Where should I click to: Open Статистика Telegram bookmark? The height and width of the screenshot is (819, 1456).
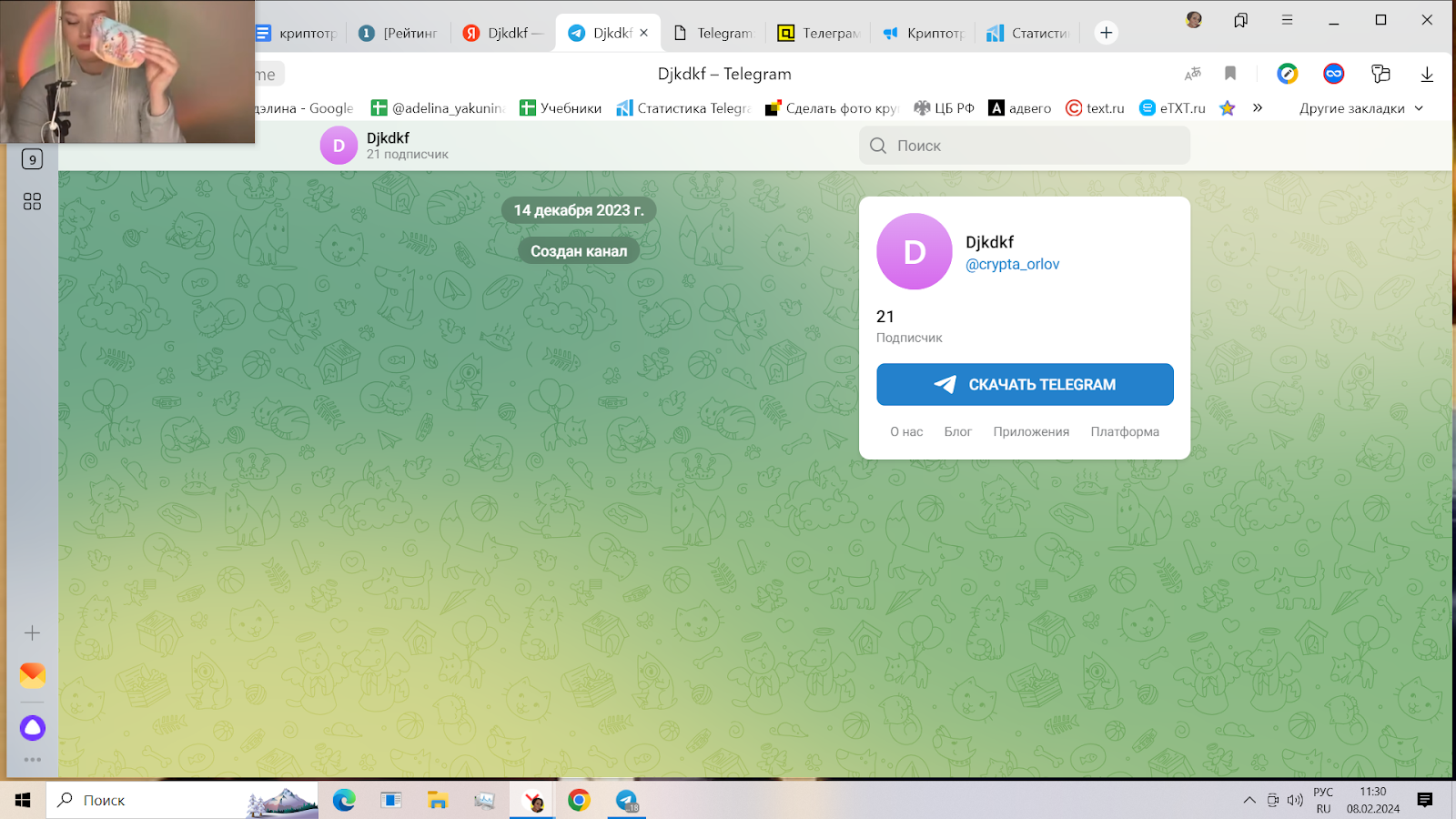(x=683, y=108)
